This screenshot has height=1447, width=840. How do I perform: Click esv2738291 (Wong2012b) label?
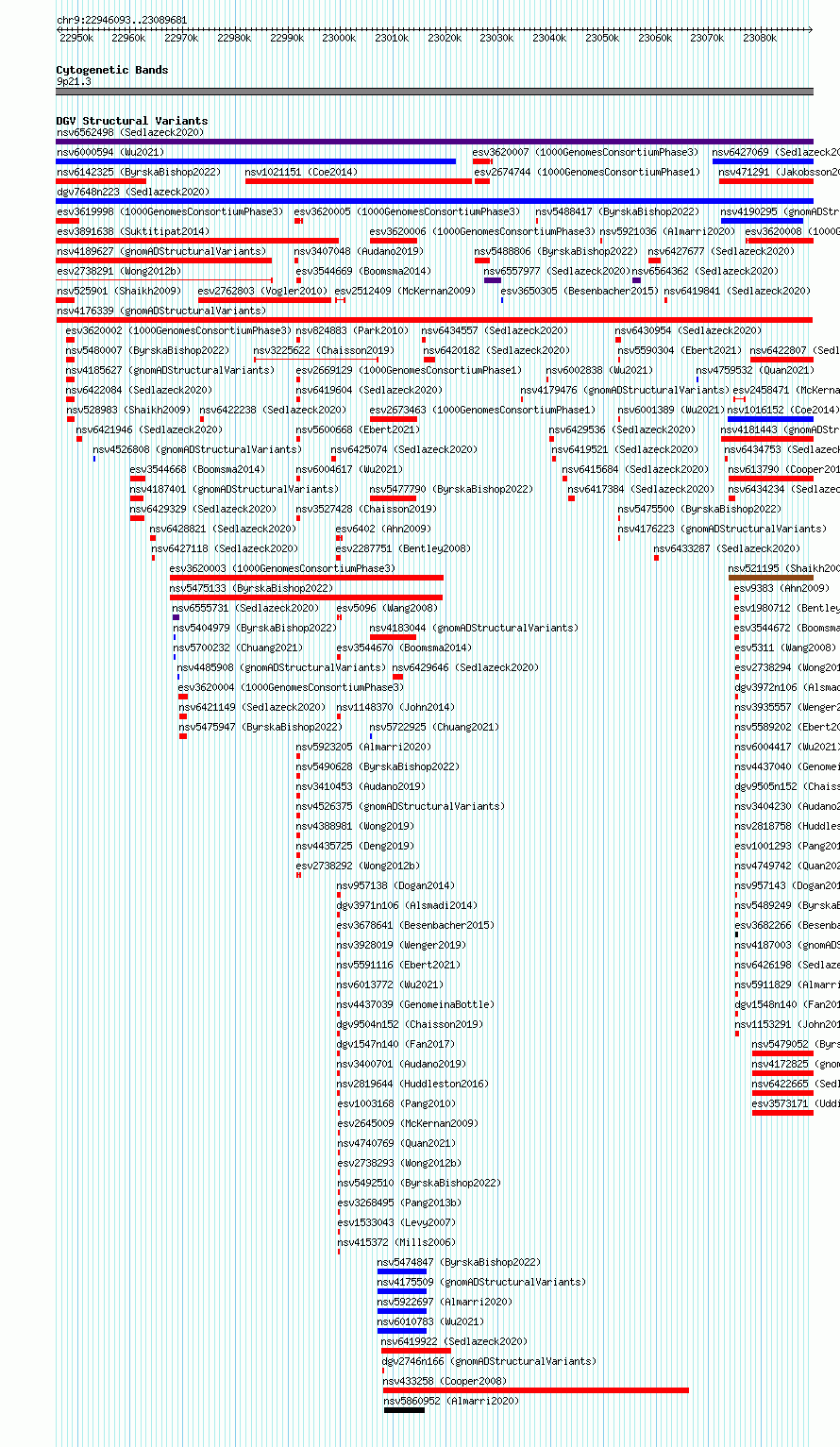(118, 271)
